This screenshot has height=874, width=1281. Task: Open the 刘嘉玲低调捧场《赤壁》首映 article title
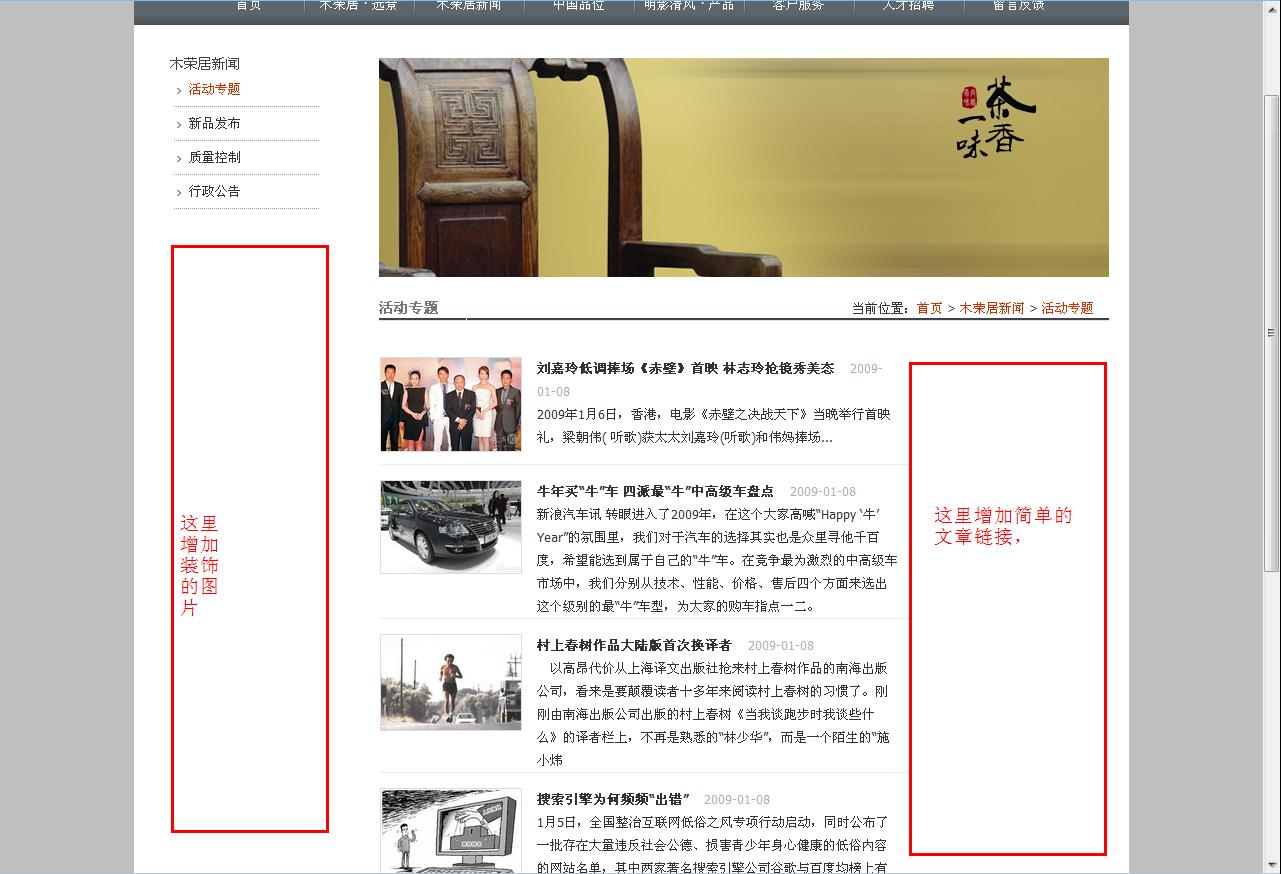tap(684, 368)
